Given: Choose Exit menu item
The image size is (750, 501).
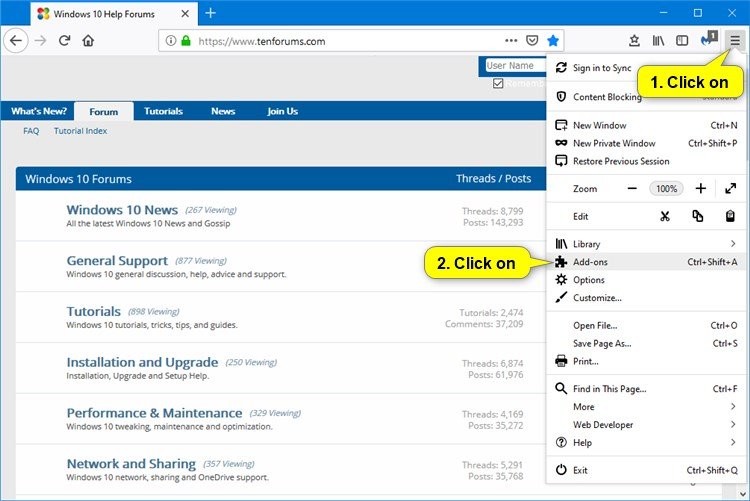Looking at the screenshot, I should pyautogui.click(x=647, y=470).
